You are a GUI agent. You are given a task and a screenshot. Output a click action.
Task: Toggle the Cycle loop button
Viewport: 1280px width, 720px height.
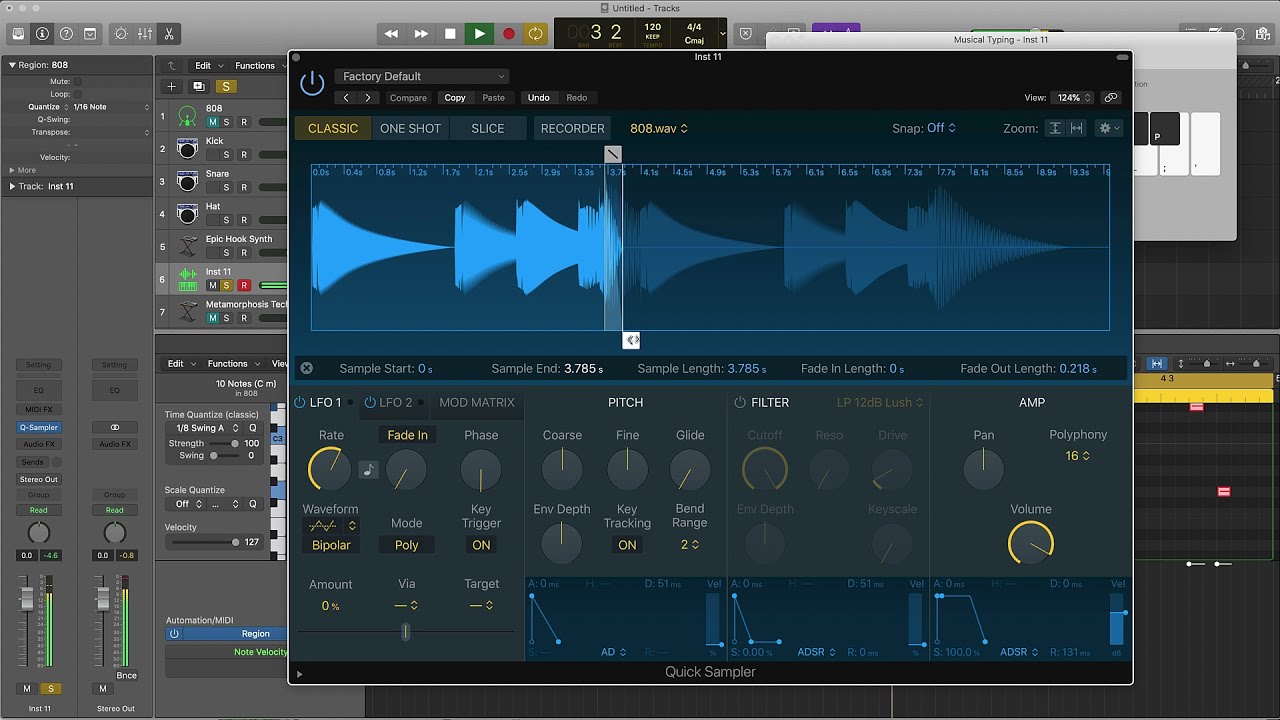pyautogui.click(x=536, y=34)
